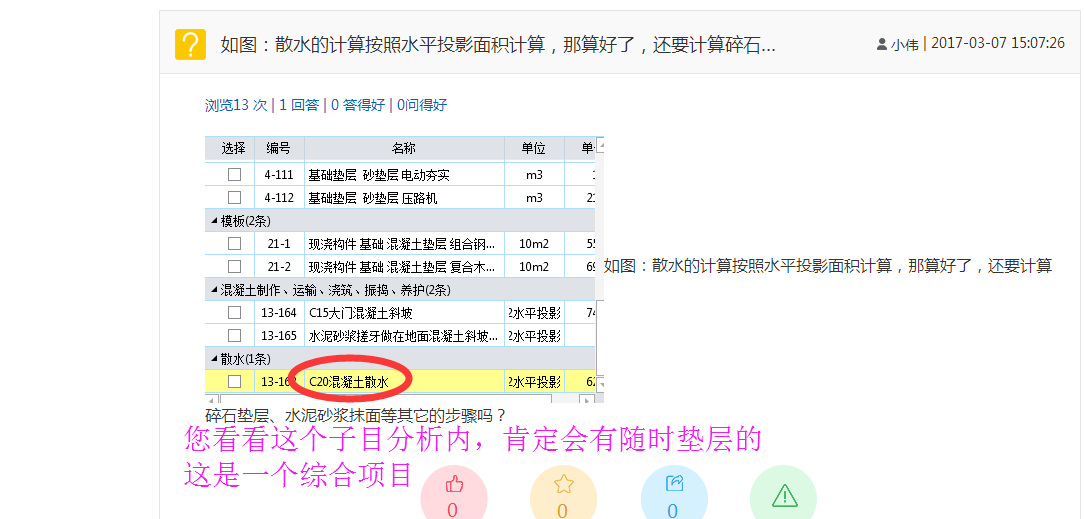This screenshot has width=1085, height=519.
Task: Click the code cell 13-164
Action: 279,313
